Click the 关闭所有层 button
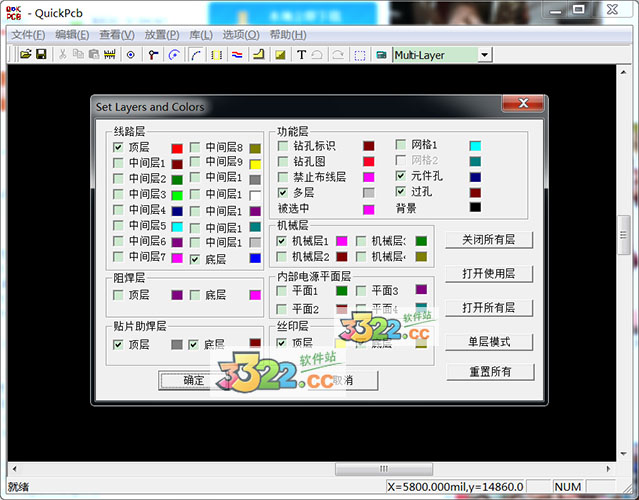Screen dimensions: 639x500 point(490,240)
